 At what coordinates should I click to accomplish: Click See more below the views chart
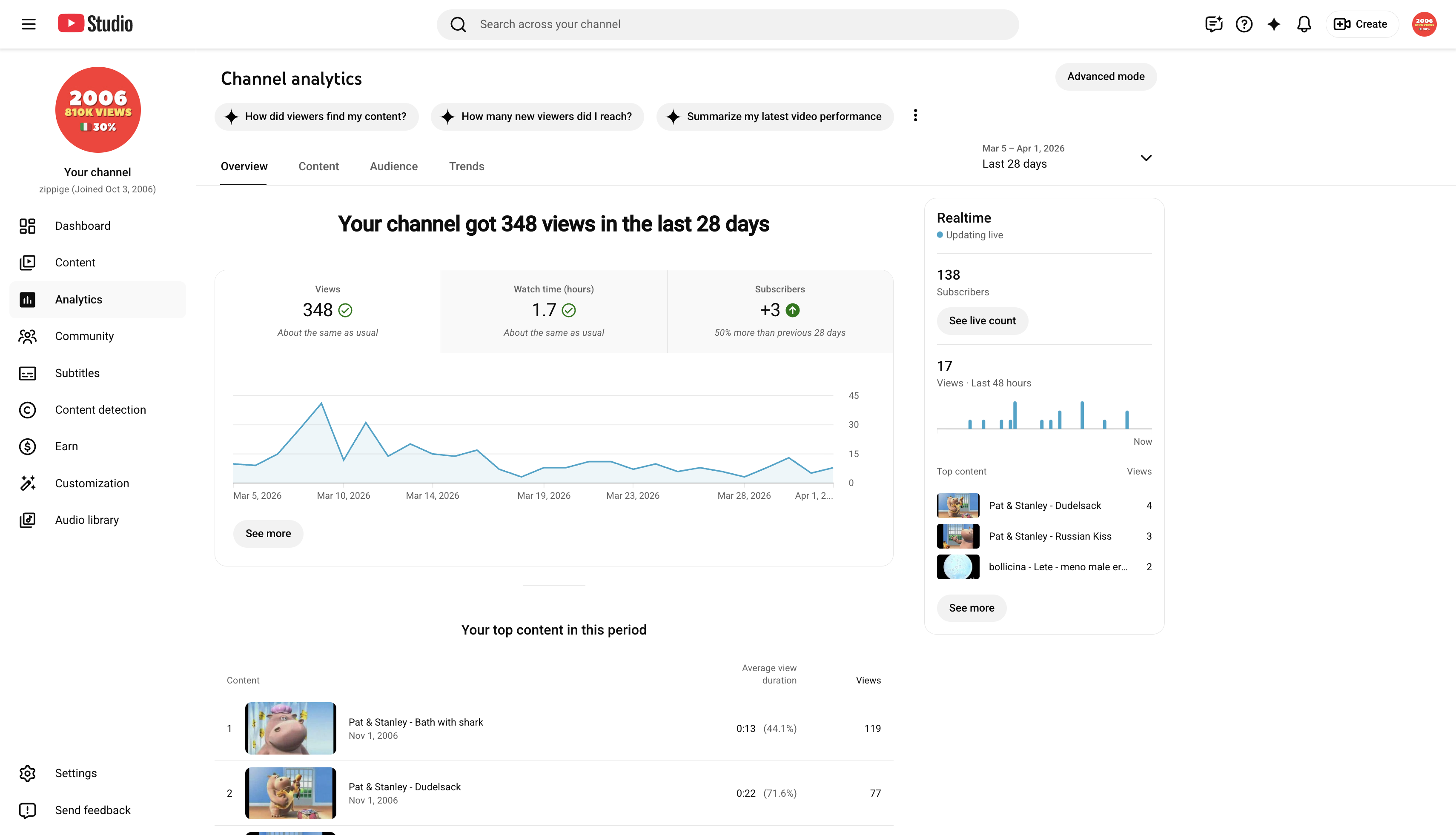click(268, 534)
